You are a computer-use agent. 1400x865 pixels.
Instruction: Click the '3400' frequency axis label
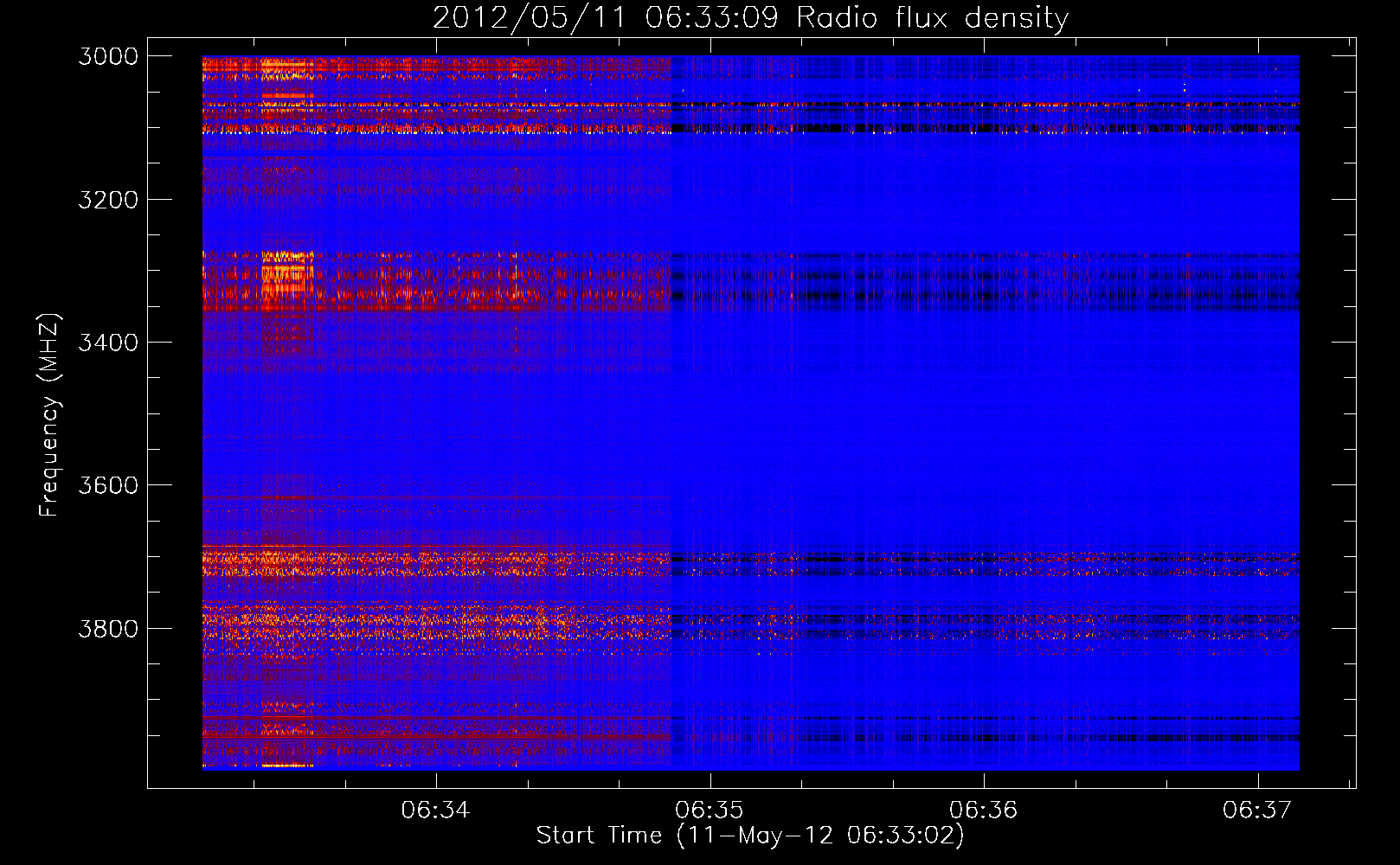pos(108,343)
